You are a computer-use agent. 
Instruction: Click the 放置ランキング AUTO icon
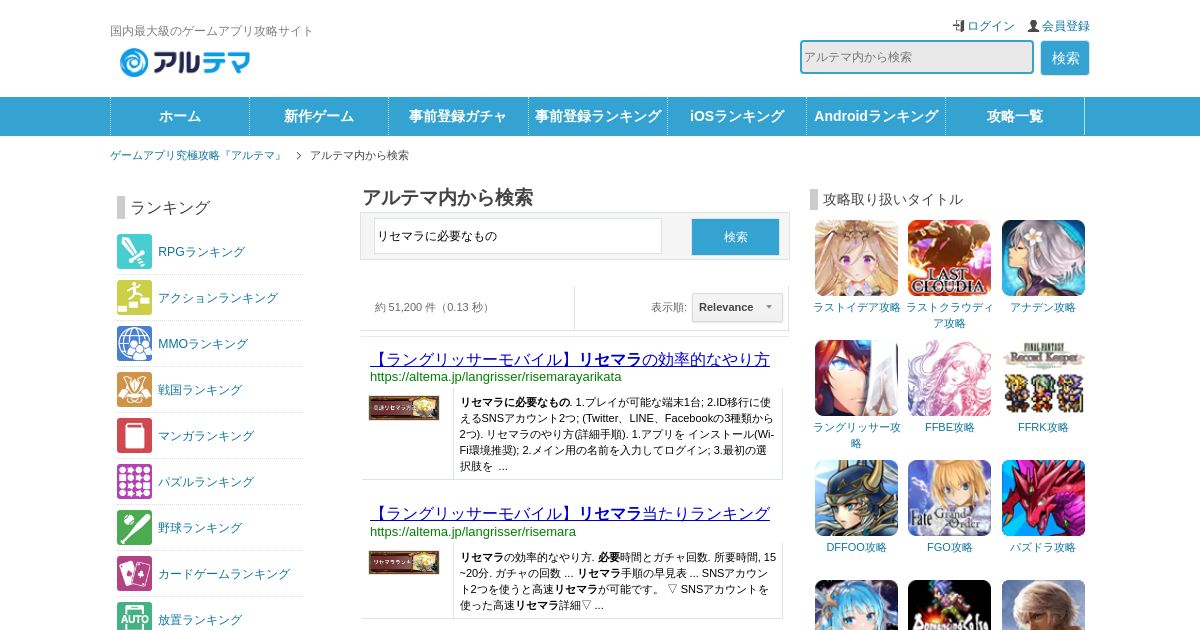(x=134, y=616)
